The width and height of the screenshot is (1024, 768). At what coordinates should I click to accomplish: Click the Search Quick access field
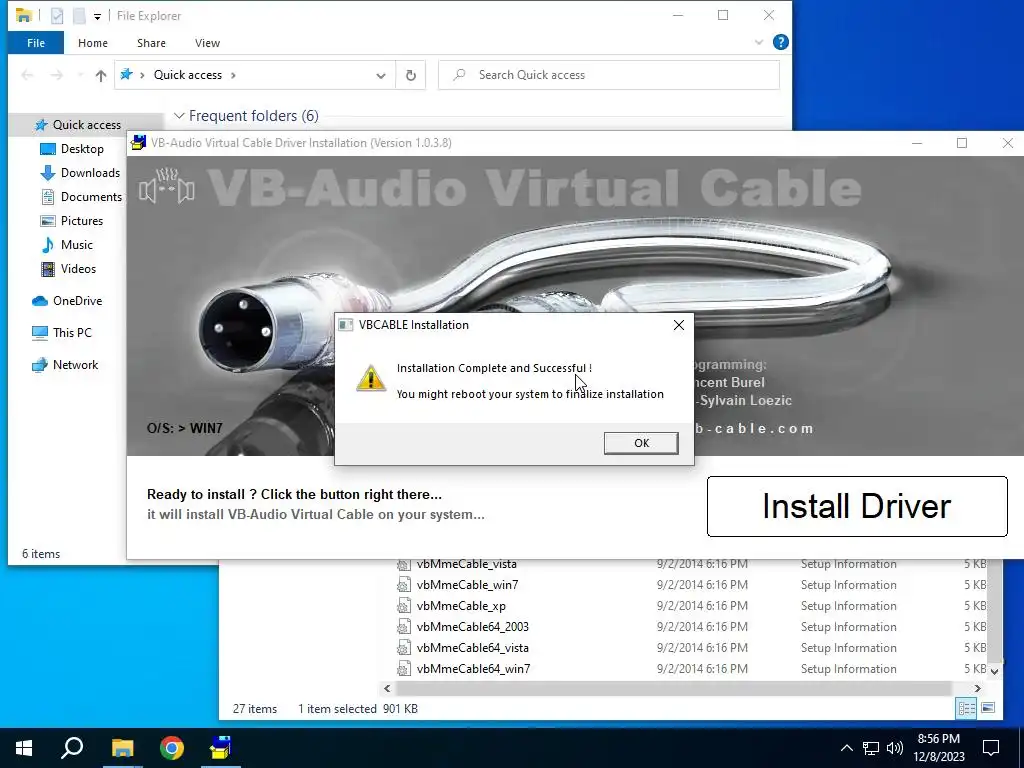coord(609,75)
